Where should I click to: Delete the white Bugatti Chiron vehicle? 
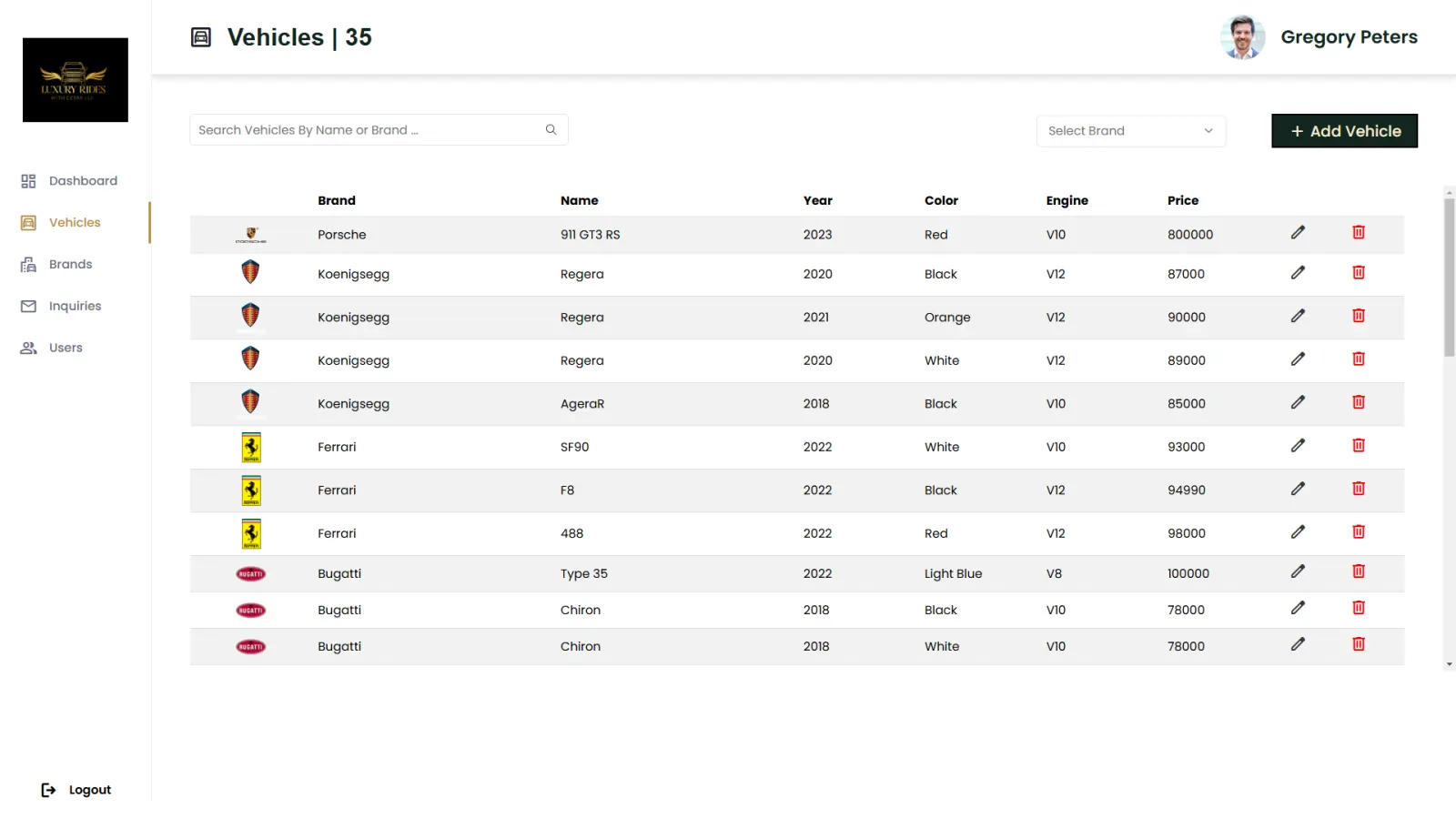(x=1359, y=644)
